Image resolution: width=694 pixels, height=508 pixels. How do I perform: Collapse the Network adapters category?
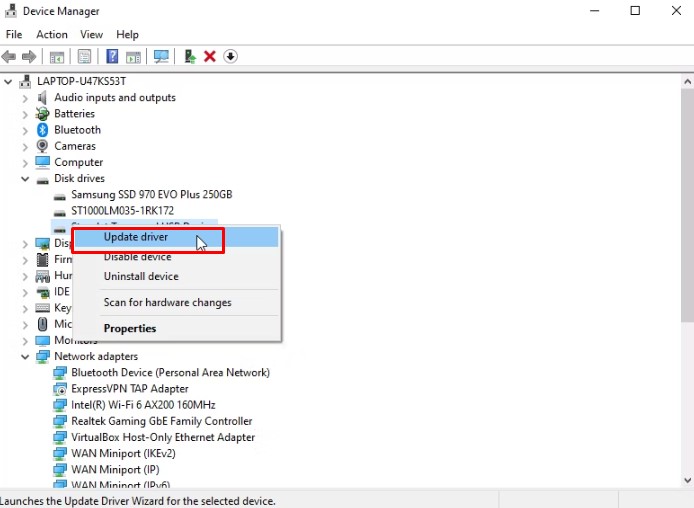[x=25, y=357]
